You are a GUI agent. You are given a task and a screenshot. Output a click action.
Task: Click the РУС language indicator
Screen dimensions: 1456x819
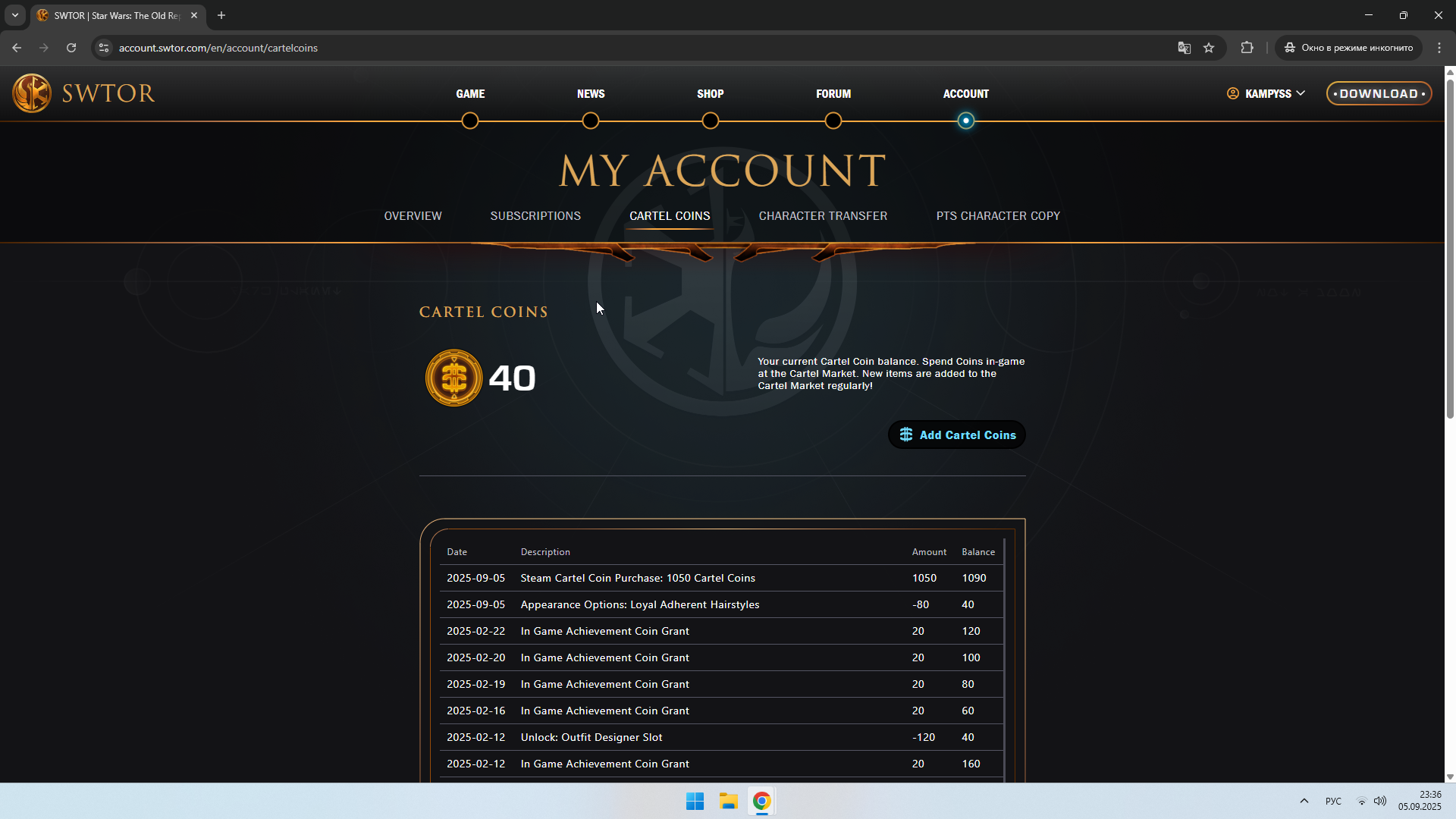pyautogui.click(x=1333, y=802)
